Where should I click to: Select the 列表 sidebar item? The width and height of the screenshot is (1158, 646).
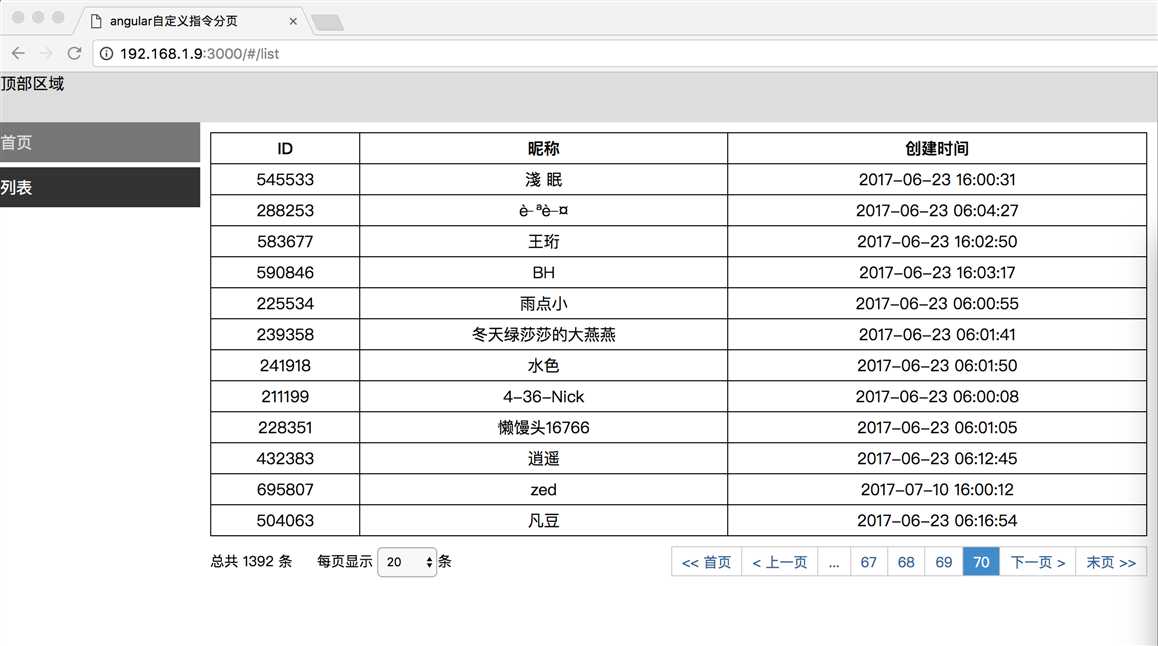pyautogui.click(x=100, y=186)
